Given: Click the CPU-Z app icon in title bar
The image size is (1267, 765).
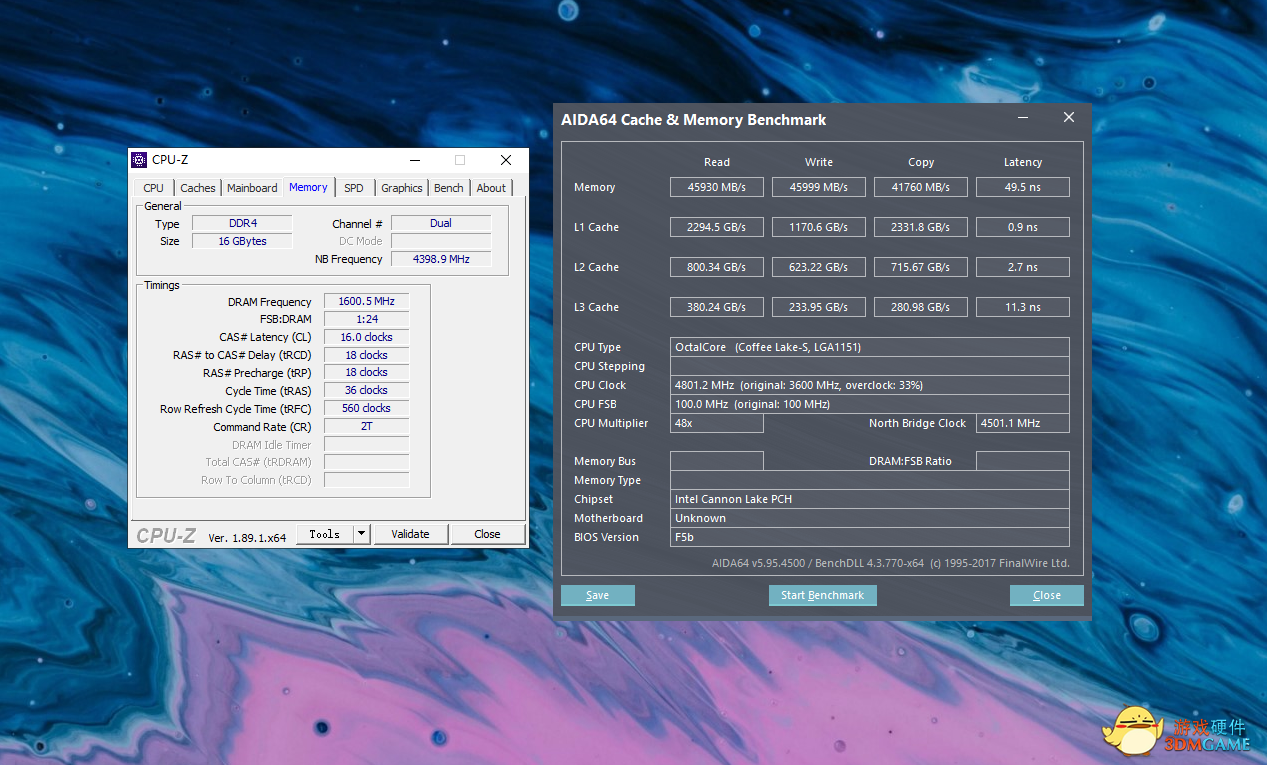Looking at the screenshot, I should click(139, 160).
